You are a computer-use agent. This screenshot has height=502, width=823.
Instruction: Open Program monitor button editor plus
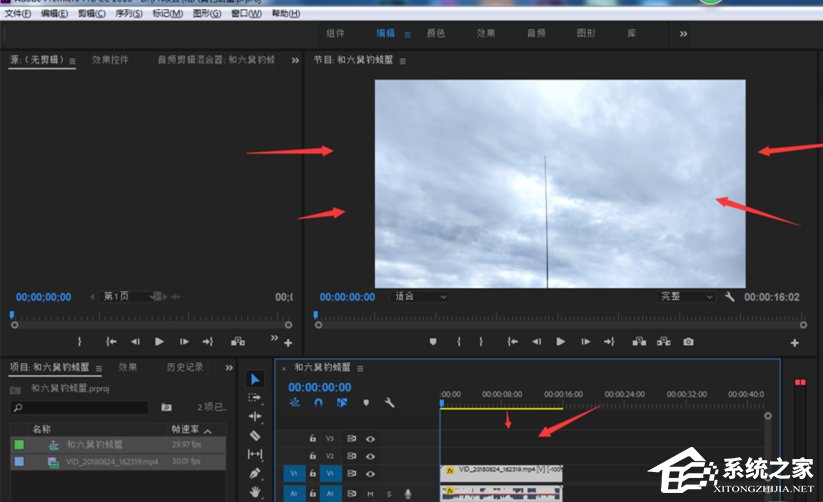795,343
